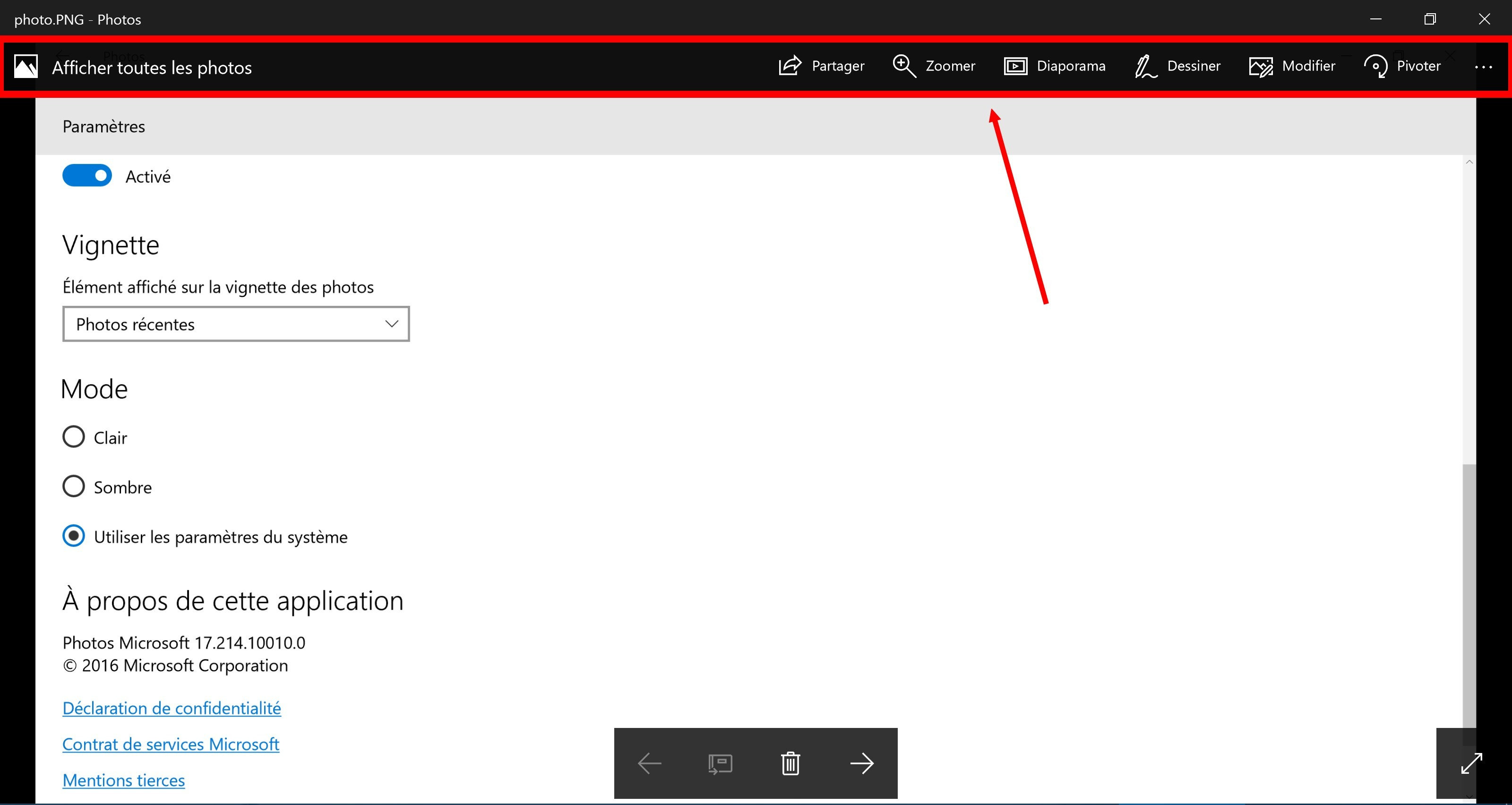Rotate the photo with Pivoter
The height and width of the screenshot is (805, 1512).
pyautogui.click(x=1401, y=66)
